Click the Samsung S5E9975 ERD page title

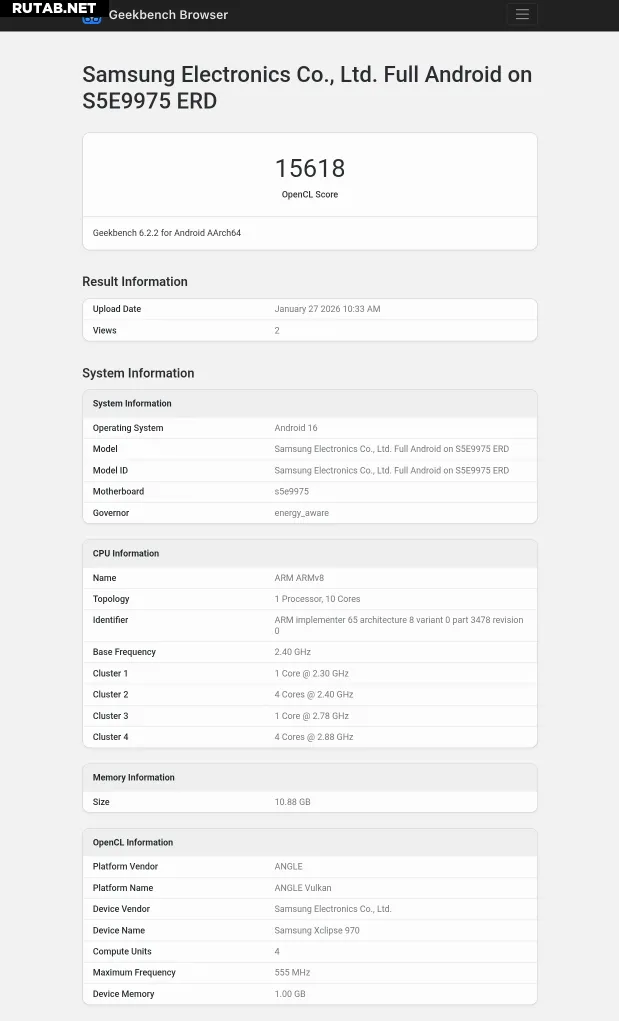tap(307, 87)
